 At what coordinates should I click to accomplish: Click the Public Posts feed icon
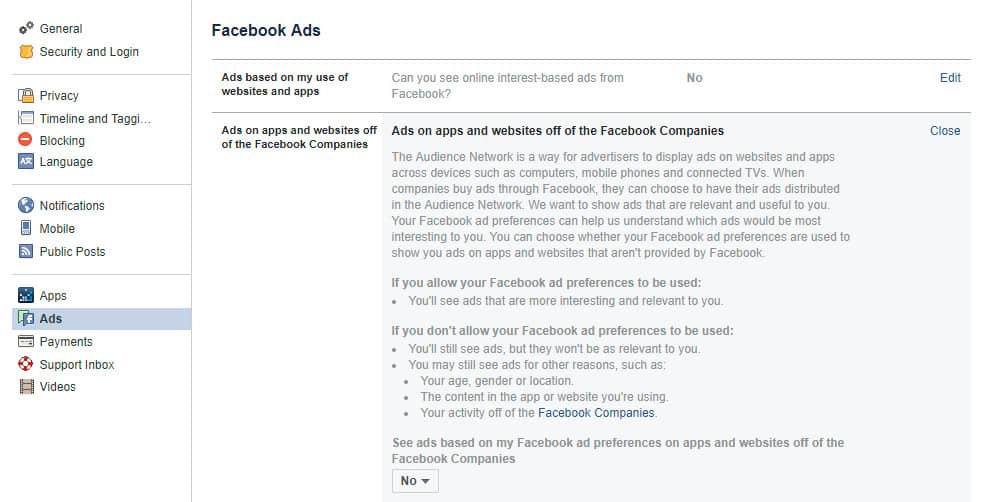tap(26, 252)
